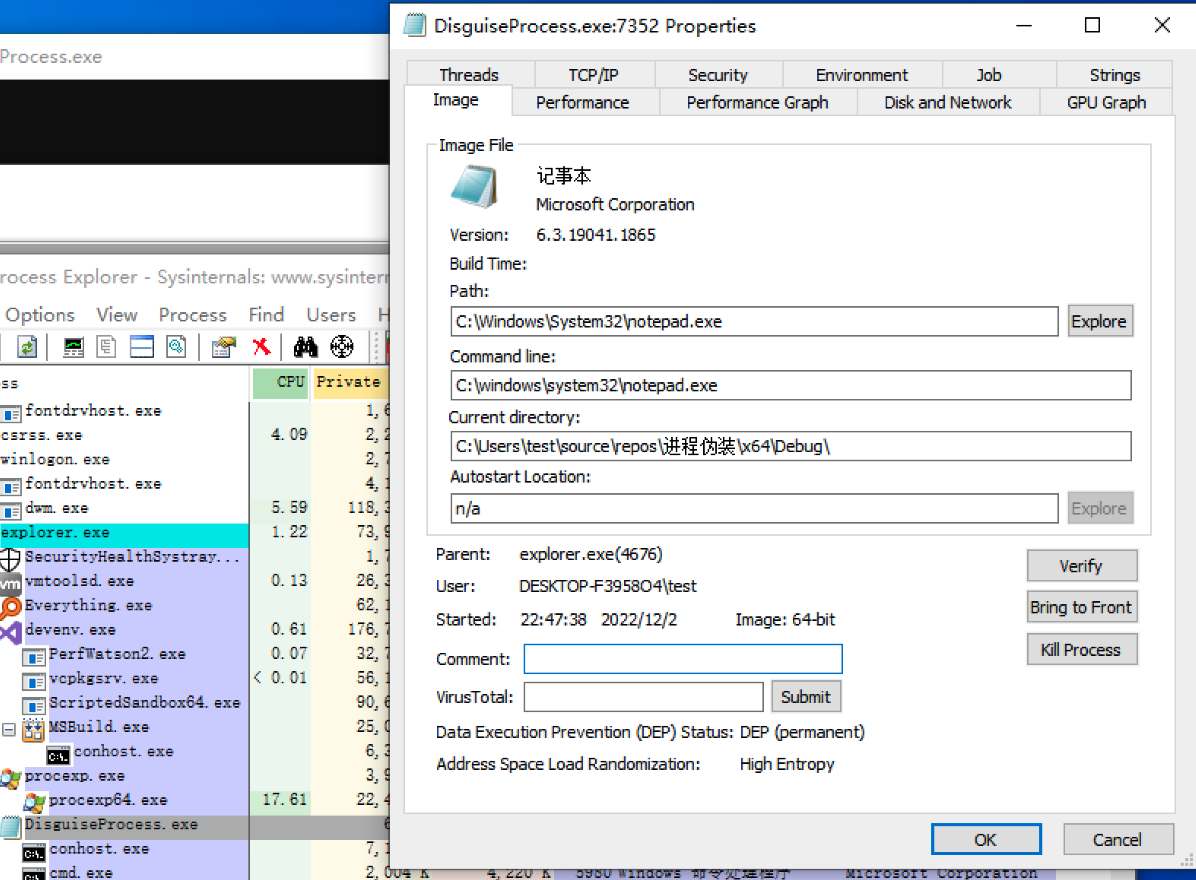
Task: Open the Environment tab
Action: click(861, 75)
